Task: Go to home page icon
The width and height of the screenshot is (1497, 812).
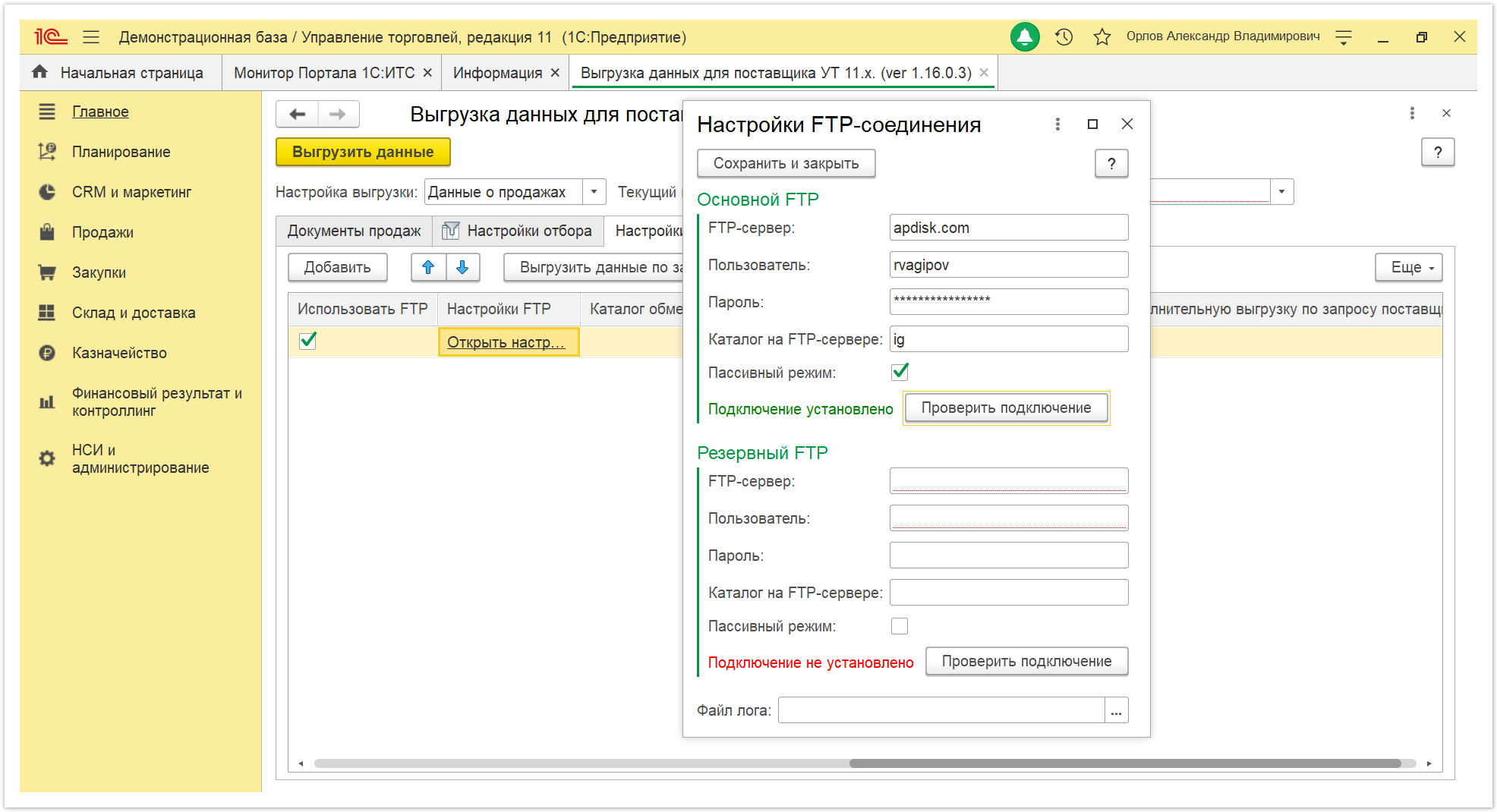Action: coord(39,72)
